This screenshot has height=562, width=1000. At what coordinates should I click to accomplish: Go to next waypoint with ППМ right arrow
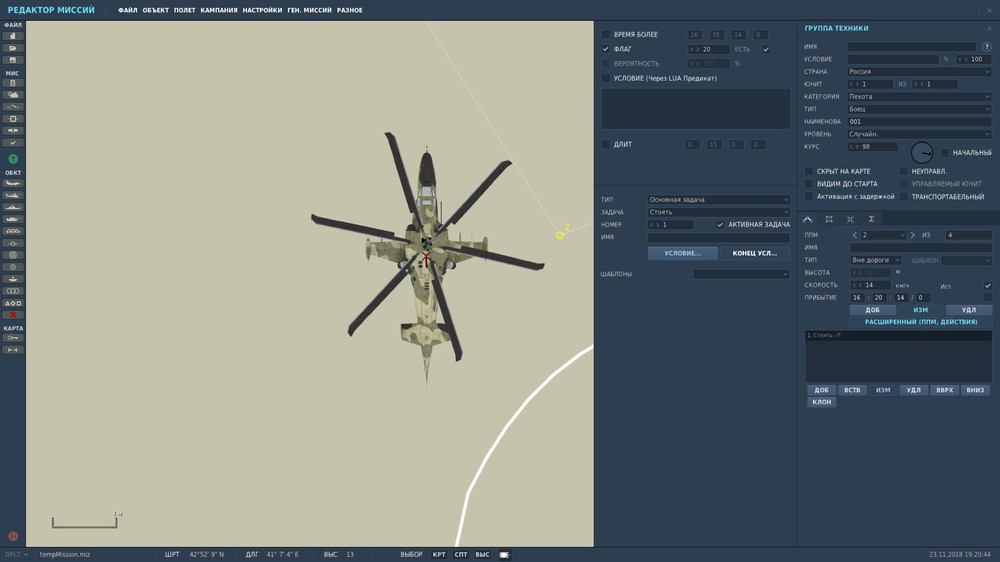[913, 235]
